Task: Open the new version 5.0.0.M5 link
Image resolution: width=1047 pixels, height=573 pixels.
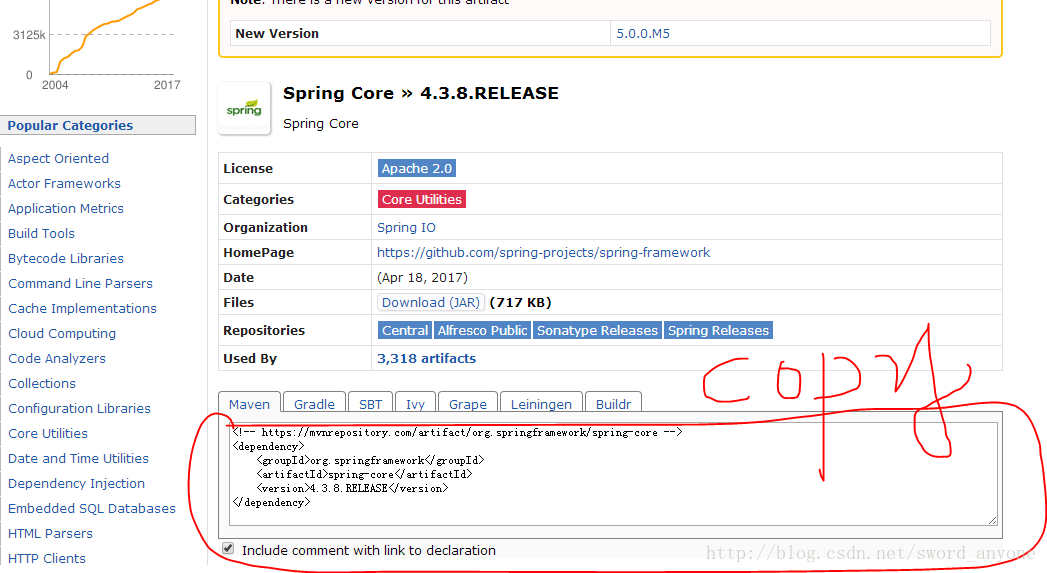Action: [x=643, y=33]
